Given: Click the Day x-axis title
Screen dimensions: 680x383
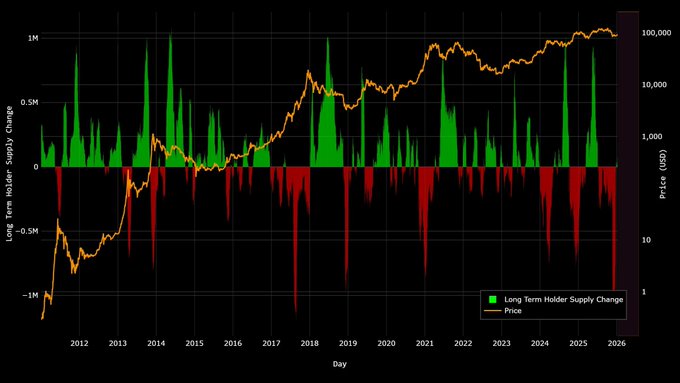Looking at the screenshot, I should point(340,364).
